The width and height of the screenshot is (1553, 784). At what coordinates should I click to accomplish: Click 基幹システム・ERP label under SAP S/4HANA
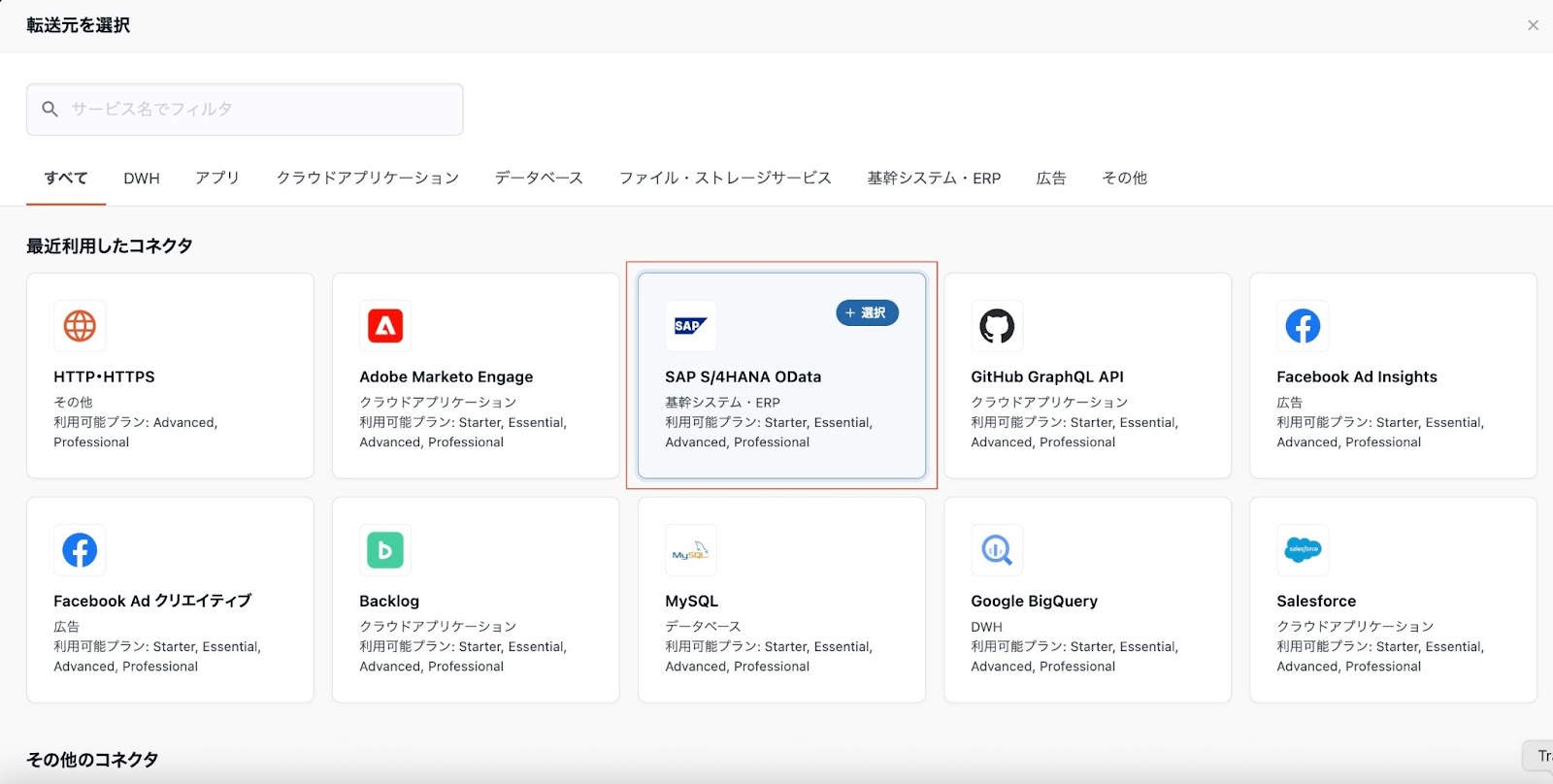click(723, 402)
